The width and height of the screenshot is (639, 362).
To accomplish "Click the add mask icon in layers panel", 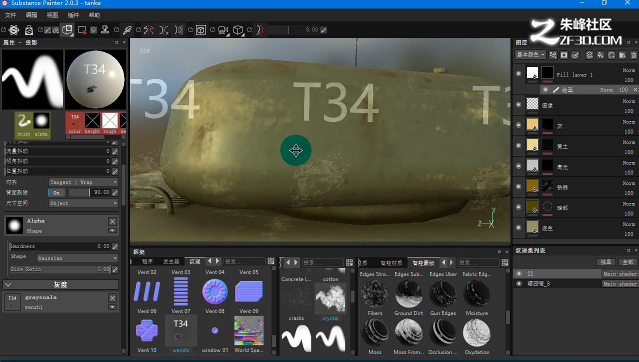I will (564, 55).
